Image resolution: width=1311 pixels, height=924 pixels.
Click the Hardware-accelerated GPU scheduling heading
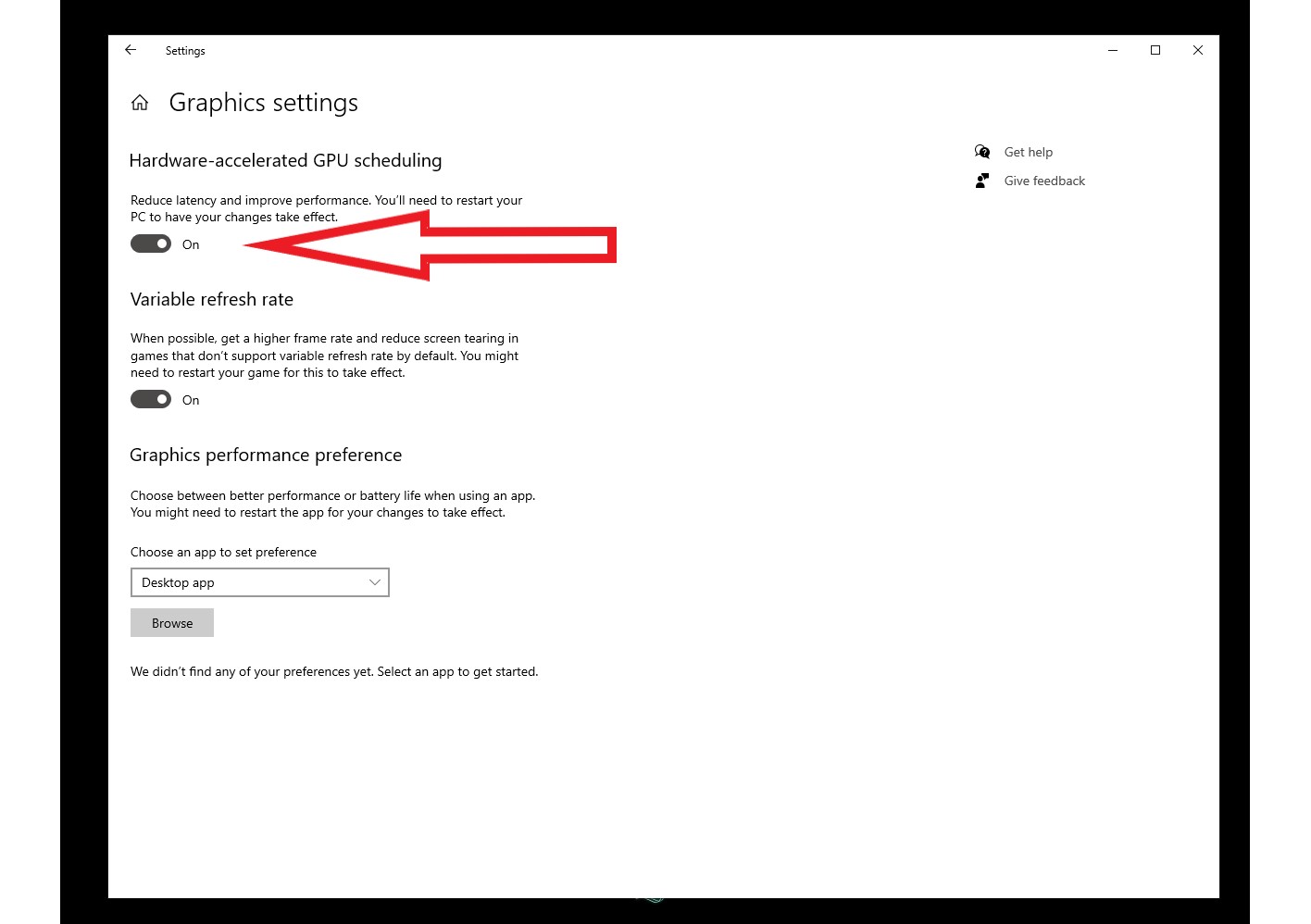click(285, 160)
